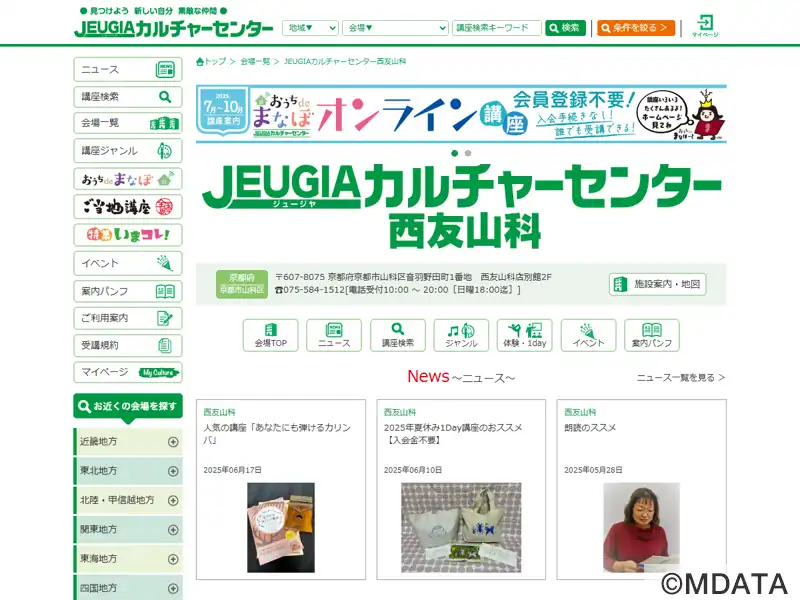Click the お近くの会場を探す header
Viewport: 800px width, 600px height.
point(128,406)
